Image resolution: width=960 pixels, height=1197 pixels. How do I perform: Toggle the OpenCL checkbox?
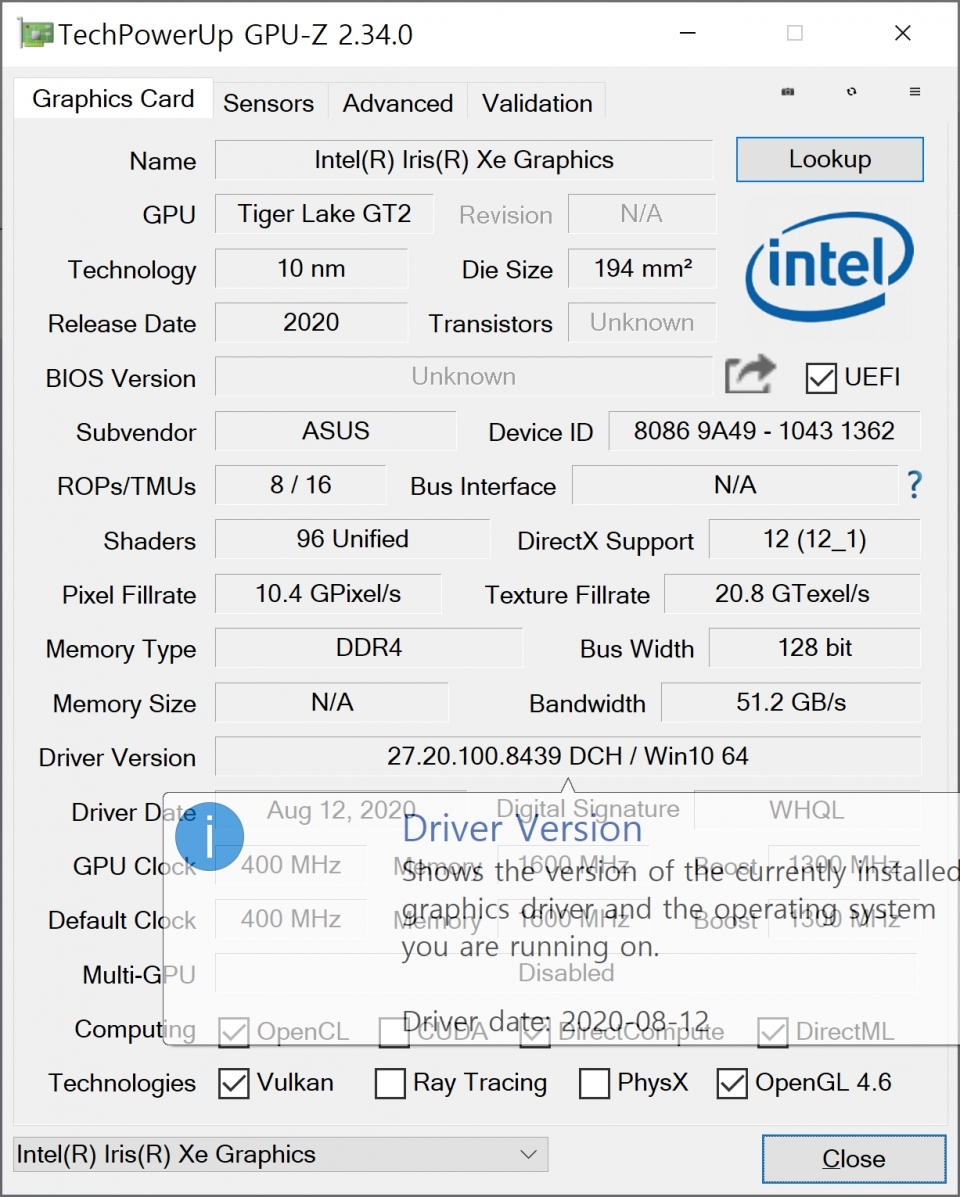[234, 1032]
